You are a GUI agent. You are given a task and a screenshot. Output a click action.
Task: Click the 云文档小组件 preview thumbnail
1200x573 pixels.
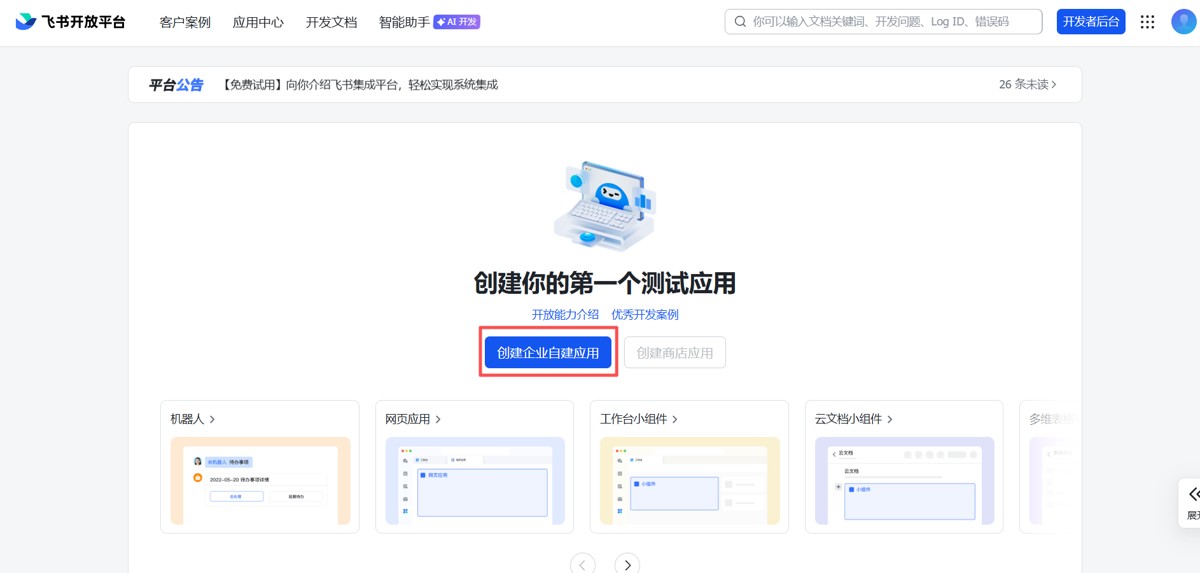pos(904,481)
